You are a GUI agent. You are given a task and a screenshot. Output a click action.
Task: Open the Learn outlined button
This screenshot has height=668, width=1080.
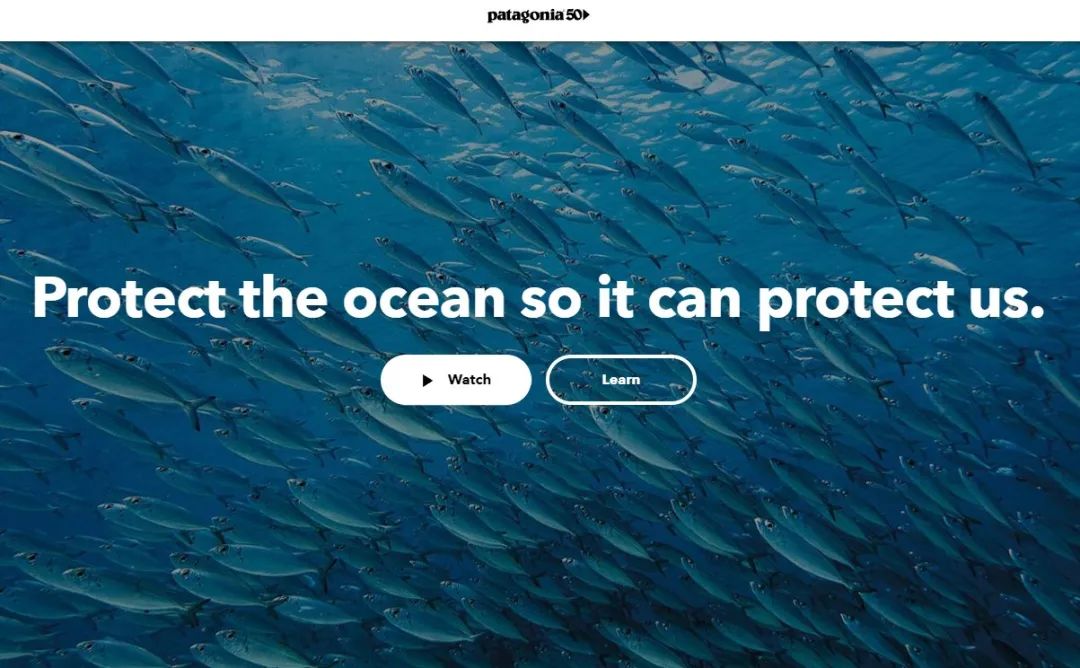621,380
